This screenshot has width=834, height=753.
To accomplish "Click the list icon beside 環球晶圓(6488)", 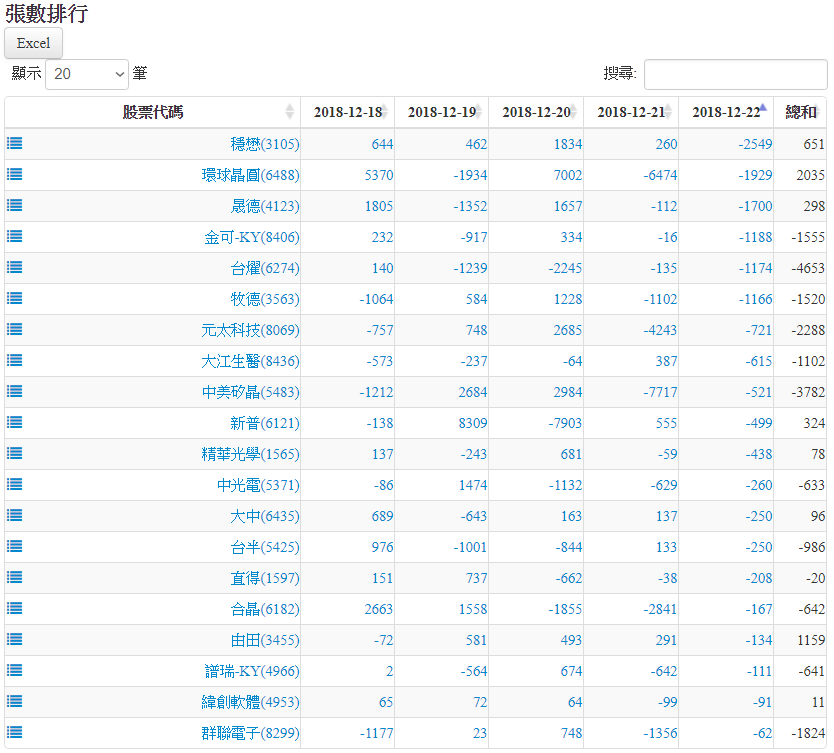I will (x=15, y=174).
